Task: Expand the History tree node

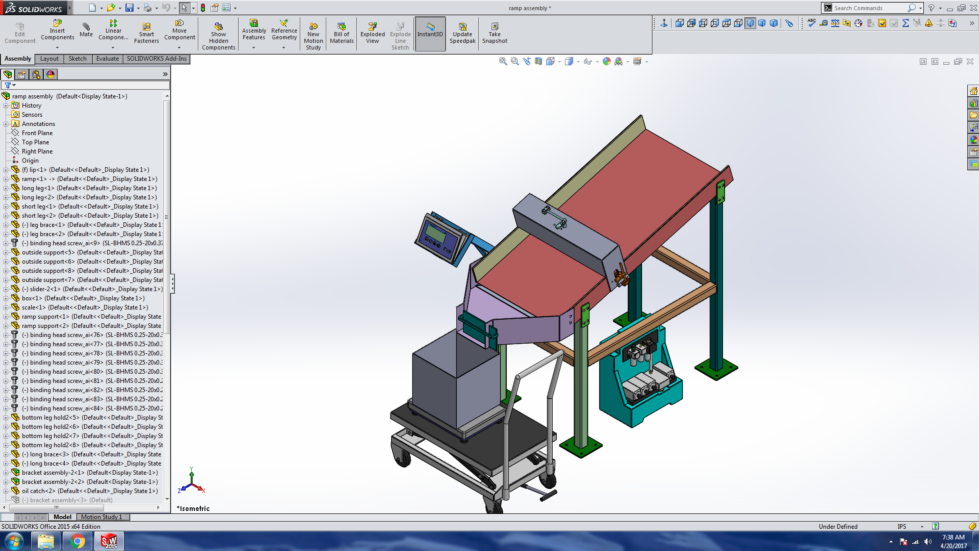Action: 5,105
